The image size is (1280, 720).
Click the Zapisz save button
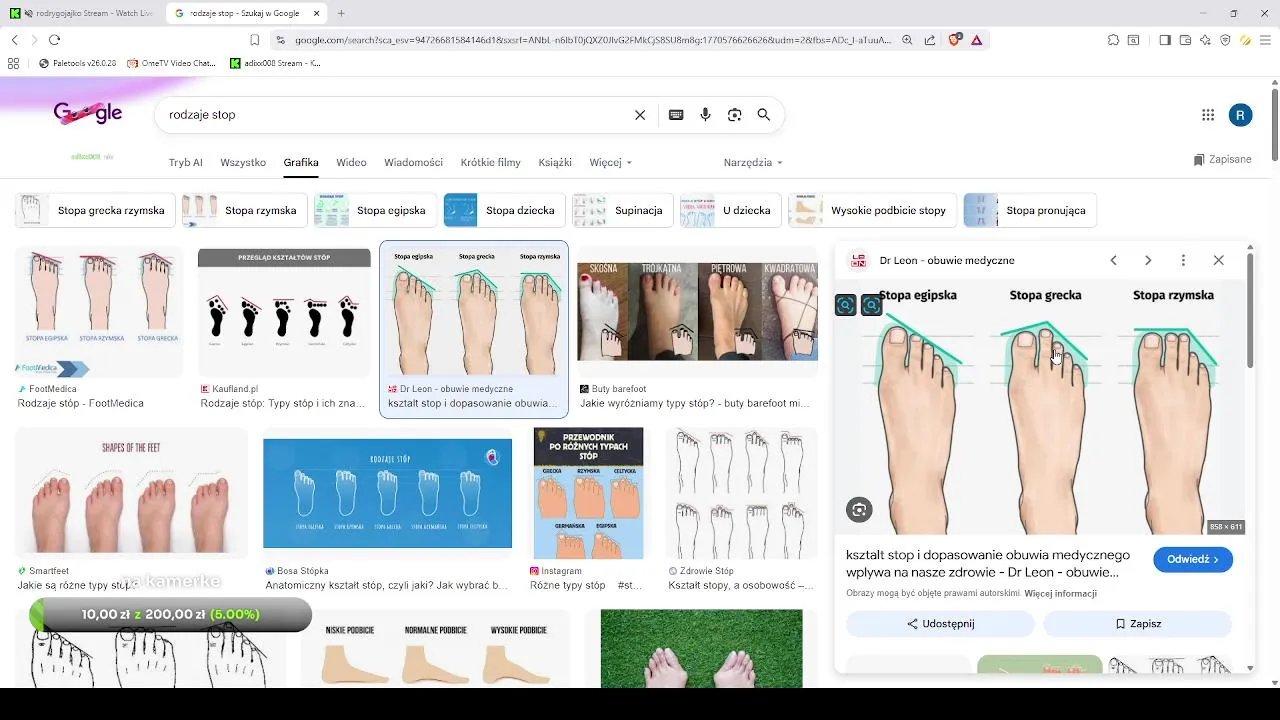point(1138,624)
